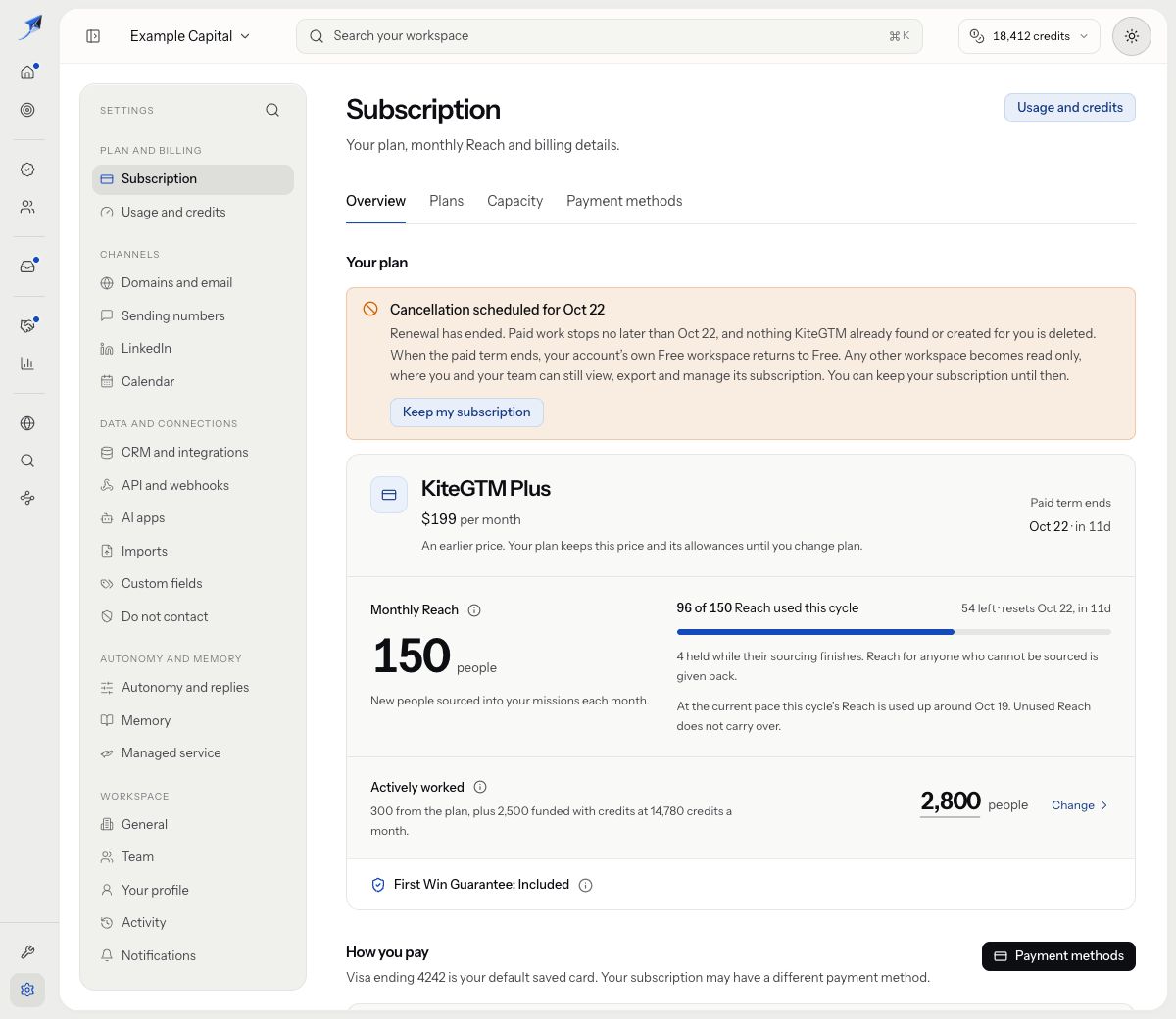Open the workflow nodes icon in left rail
This screenshot has height=1019, width=1176.
tap(27, 498)
